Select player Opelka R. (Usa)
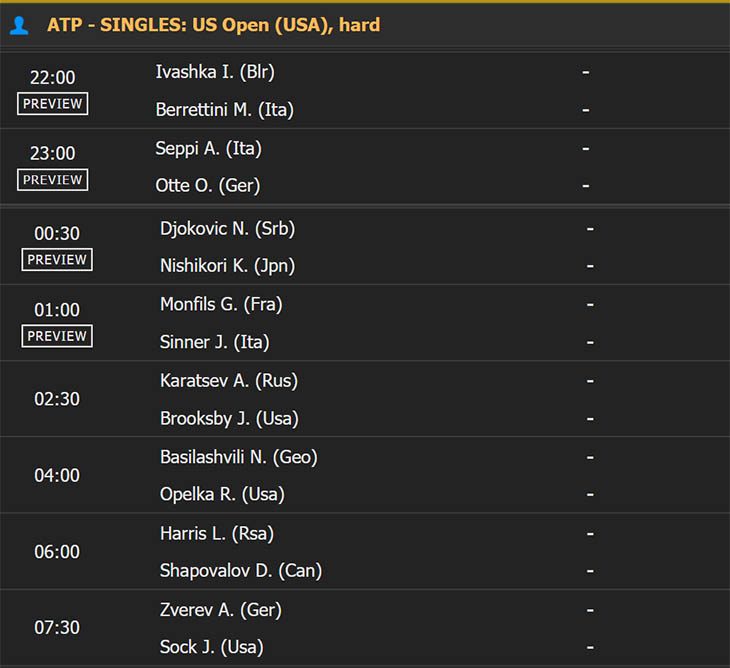The image size is (730, 668). click(222, 494)
